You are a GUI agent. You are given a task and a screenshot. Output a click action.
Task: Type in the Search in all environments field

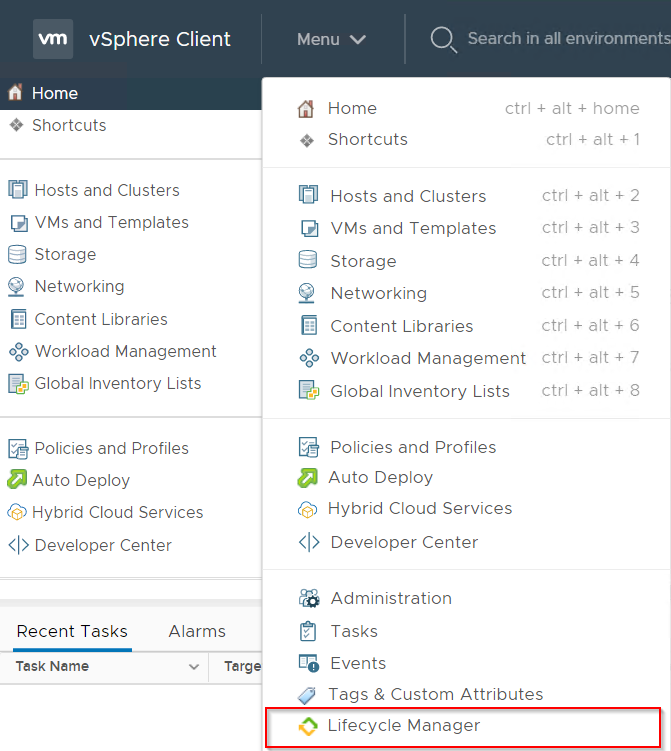[x=567, y=39]
